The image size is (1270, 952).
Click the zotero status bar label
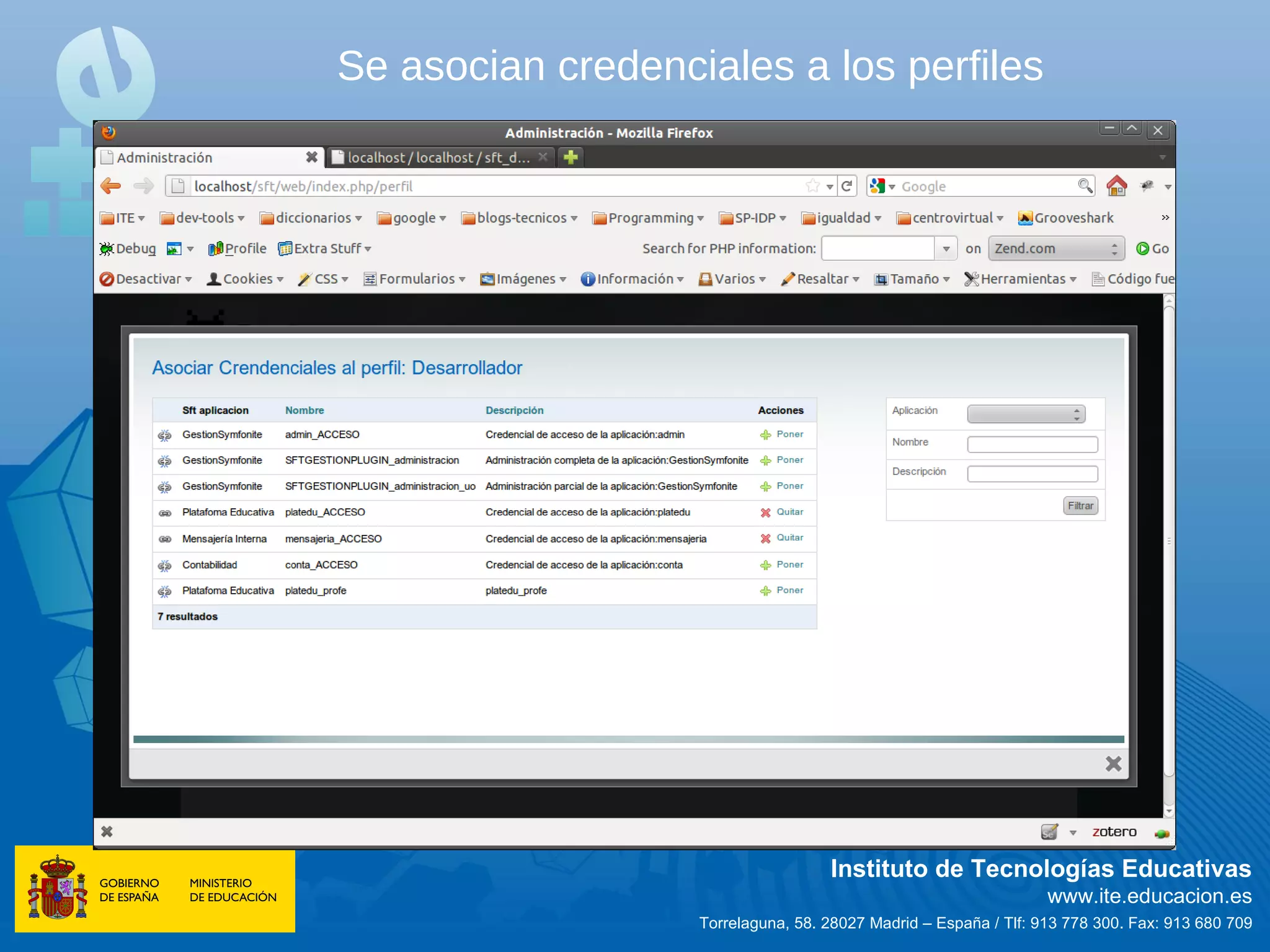(x=1114, y=832)
